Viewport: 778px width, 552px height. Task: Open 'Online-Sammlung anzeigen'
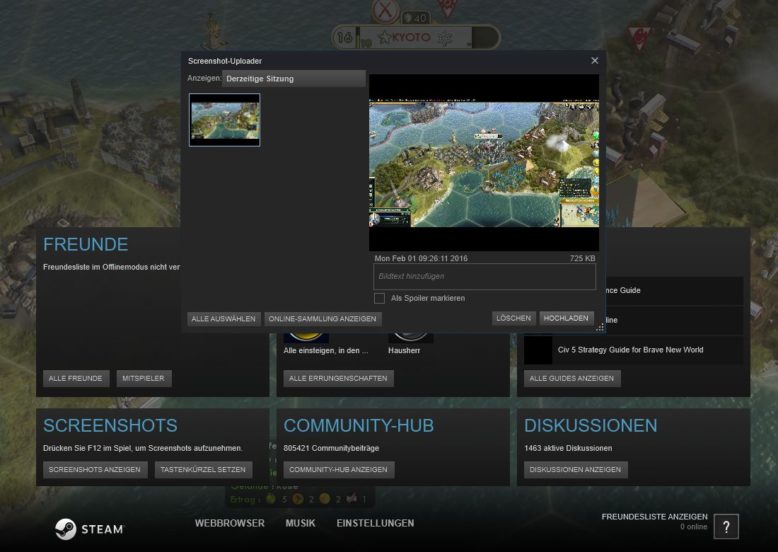(x=323, y=319)
